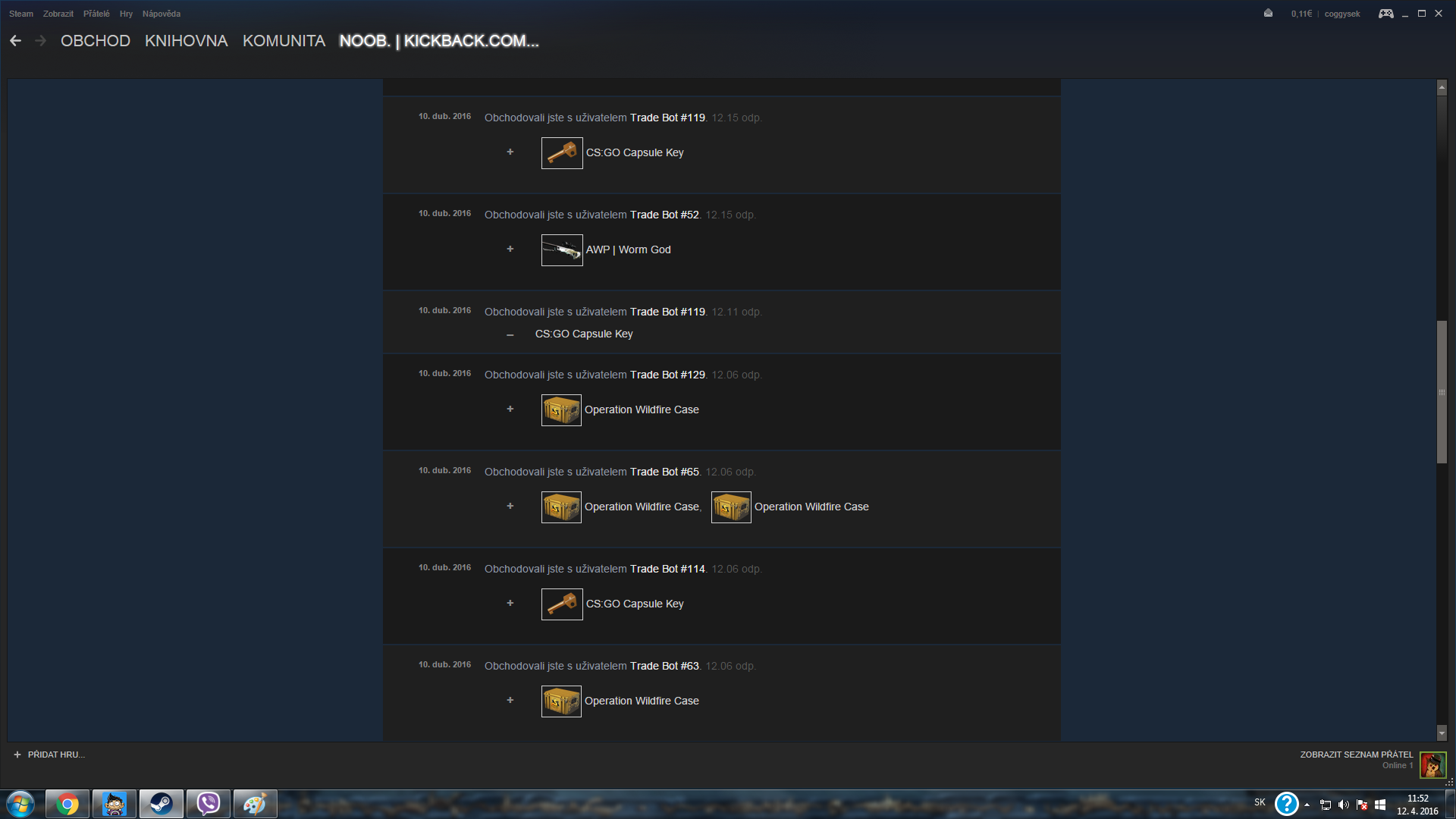Screen dimensions: 1456x819
Task: Open Operation Wildfire Case icon from Bot #129
Action: point(561,410)
